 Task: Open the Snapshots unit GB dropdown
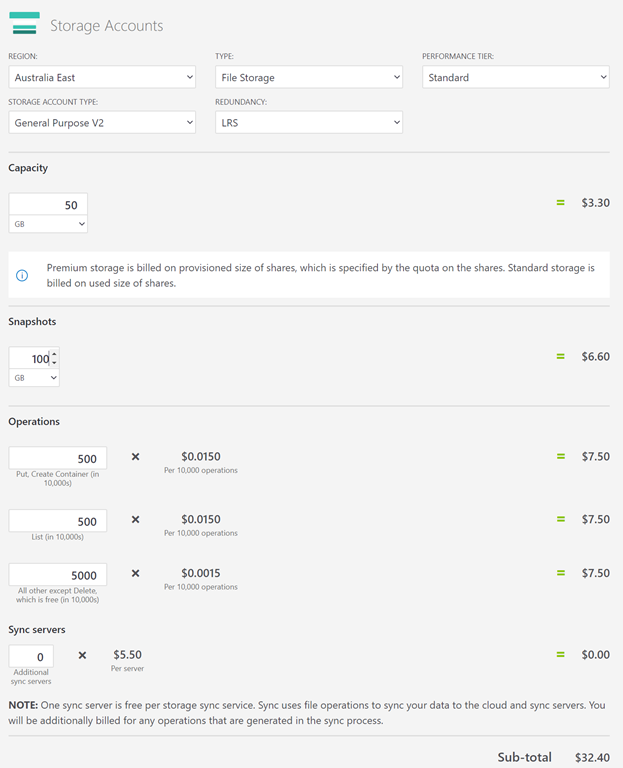click(34, 378)
